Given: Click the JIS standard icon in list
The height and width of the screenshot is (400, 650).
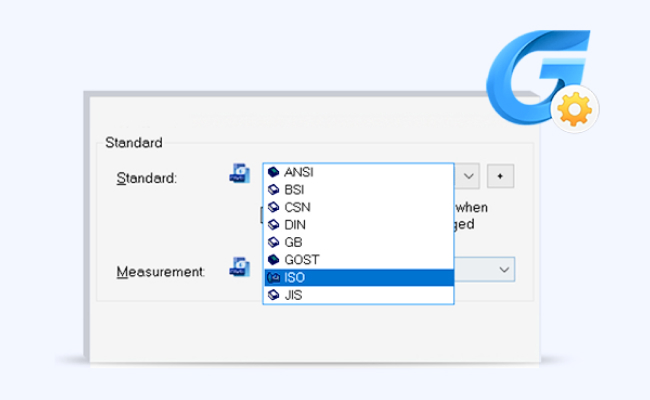Looking at the screenshot, I should point(273,295).
